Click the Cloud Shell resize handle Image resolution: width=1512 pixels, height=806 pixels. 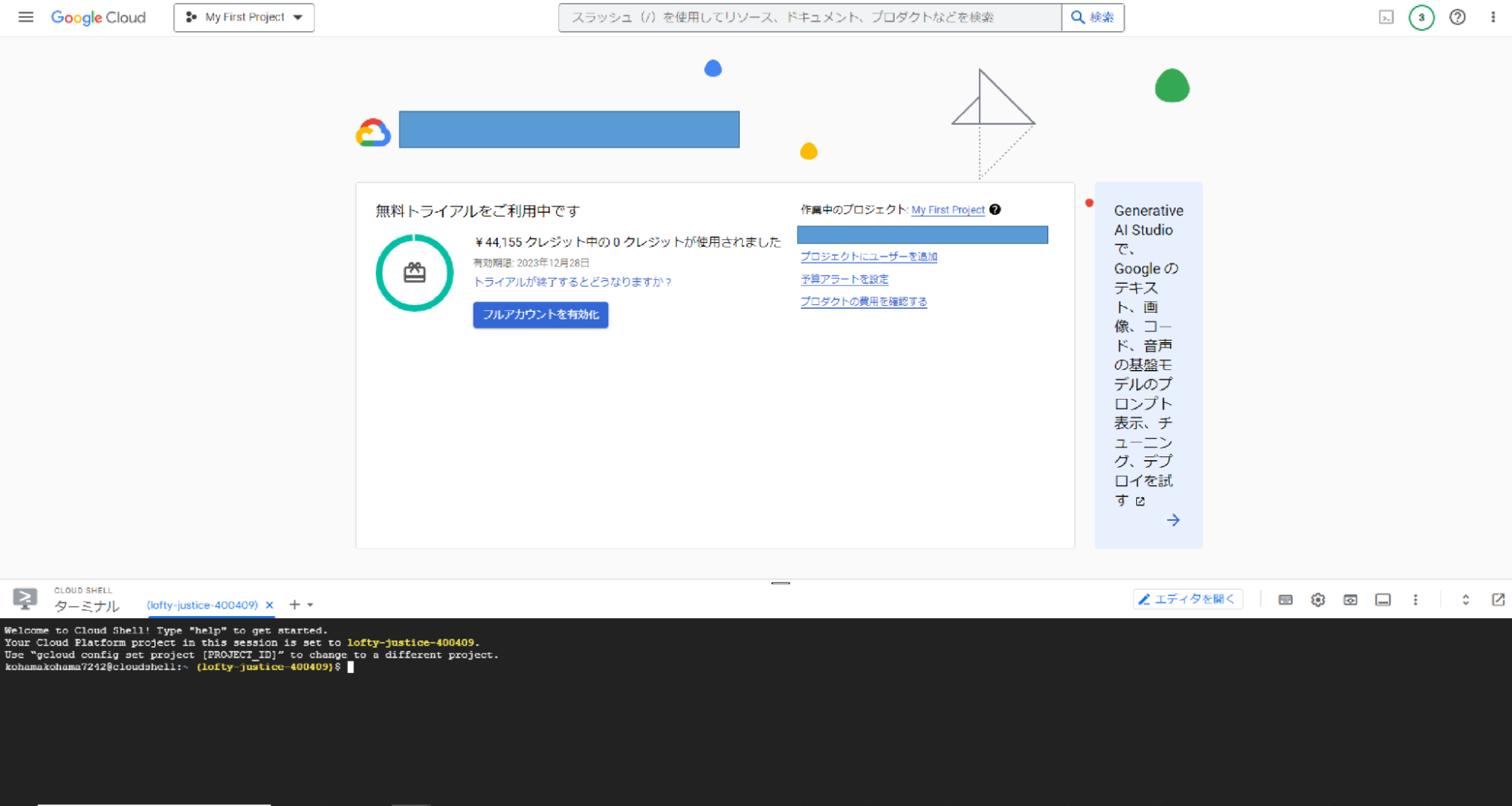click(x=781, y=583)
